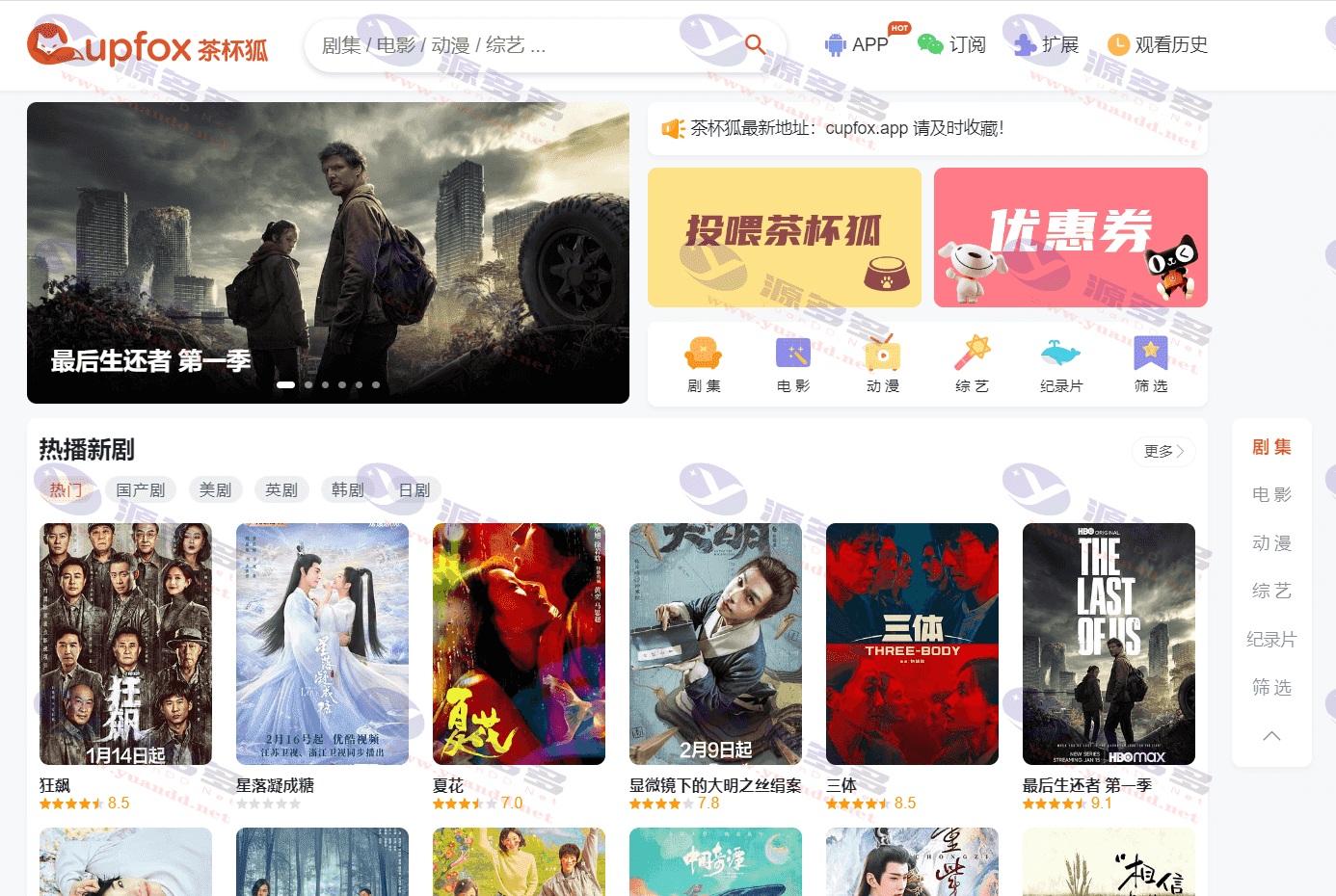
Task: Open the 剧集 sofa category icon
Action: pyautogui.click(x=704, y=354)
